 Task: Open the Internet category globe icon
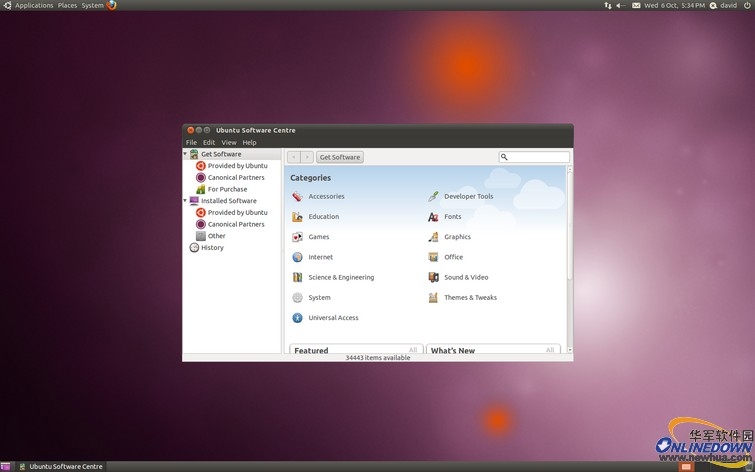[298, 257]
